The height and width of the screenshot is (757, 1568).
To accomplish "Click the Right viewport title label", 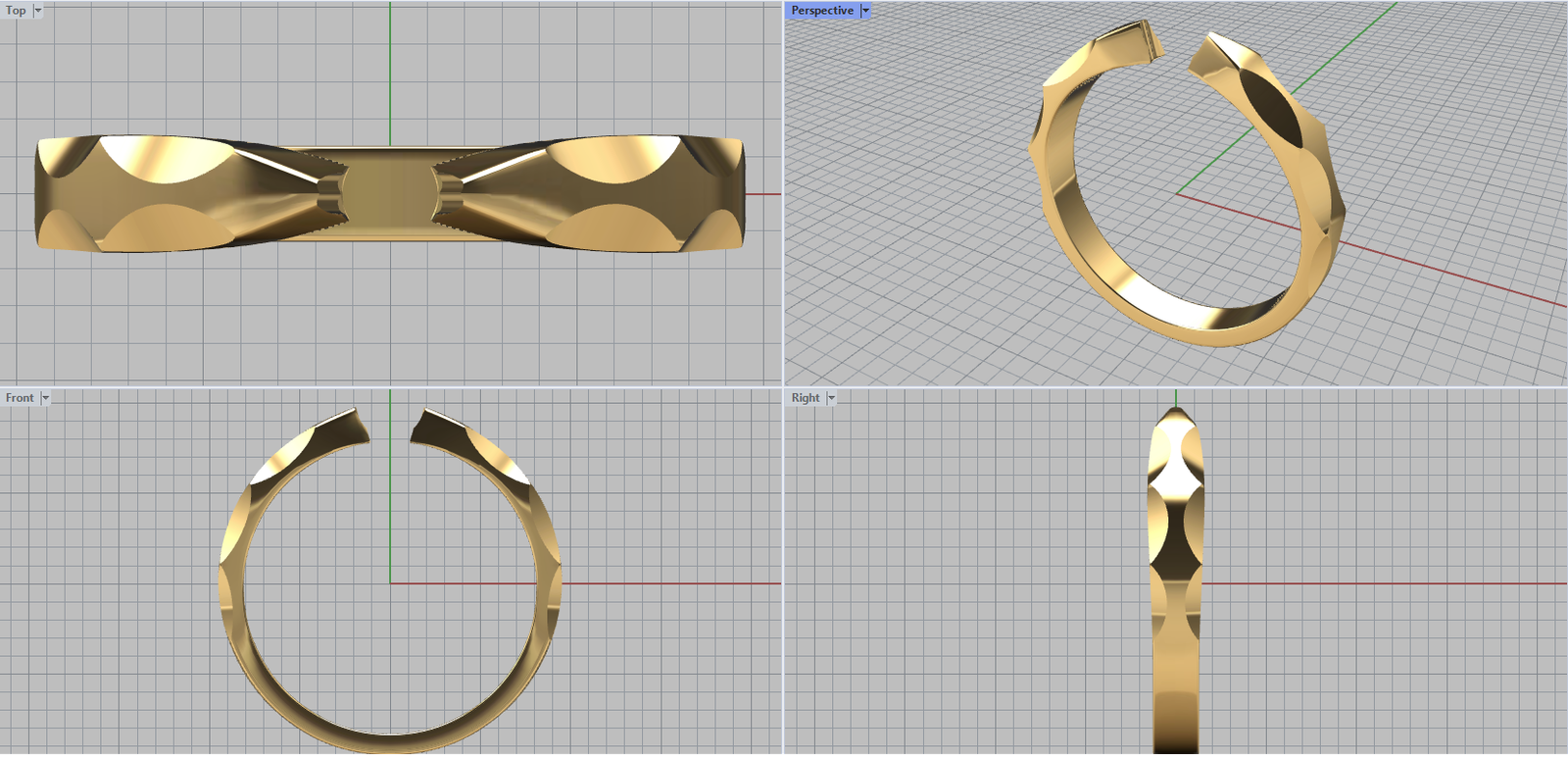I will 806,398.
